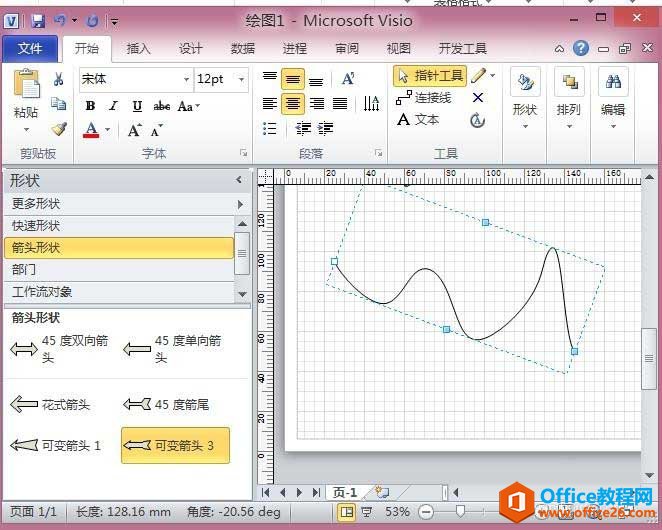Open the 工作流对象 stencil
Viewport: 662px width, 530px height.
(x=119, y=292)
